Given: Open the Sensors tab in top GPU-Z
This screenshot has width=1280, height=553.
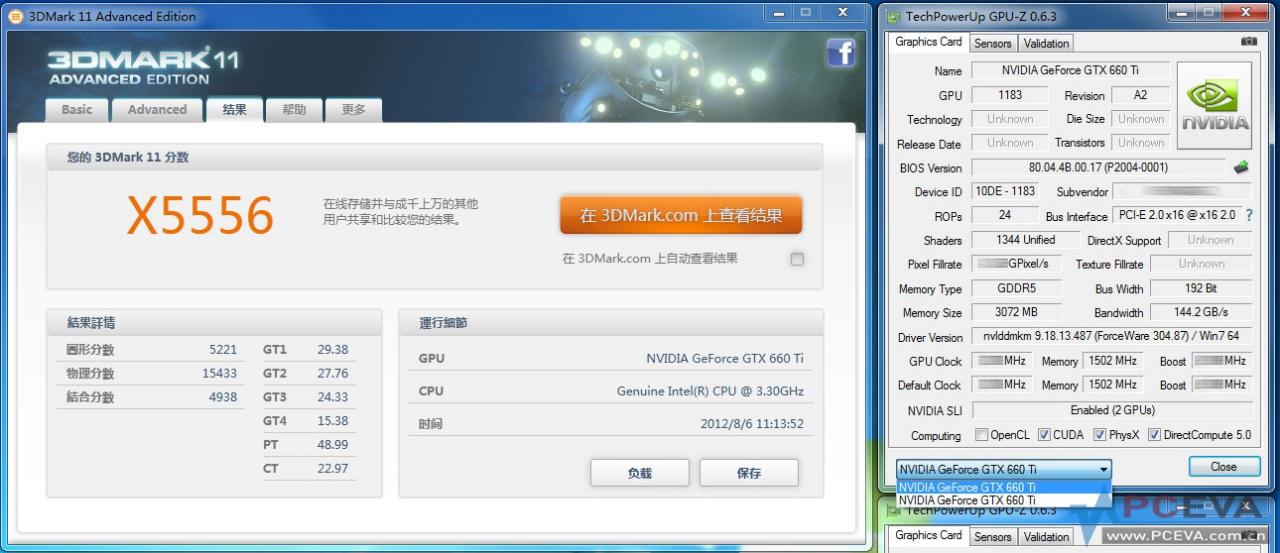Looking at the screenshot, I should (x=993, y=43).
